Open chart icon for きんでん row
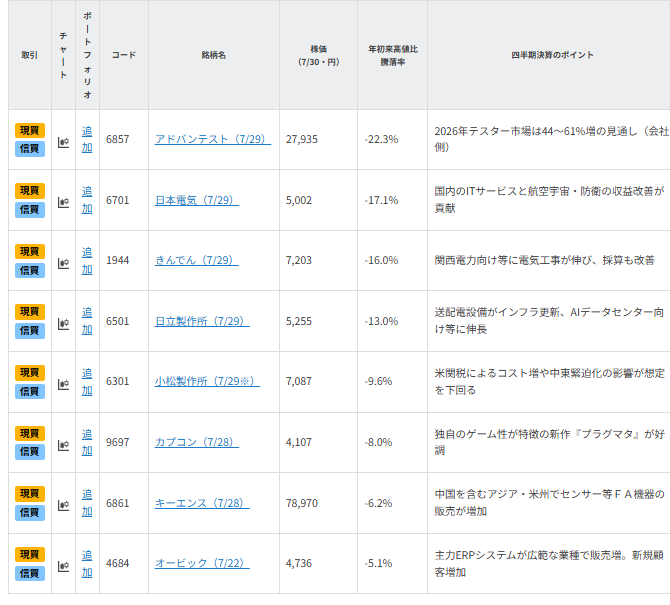This screenshot has height=605, width=670. point(63,263)
